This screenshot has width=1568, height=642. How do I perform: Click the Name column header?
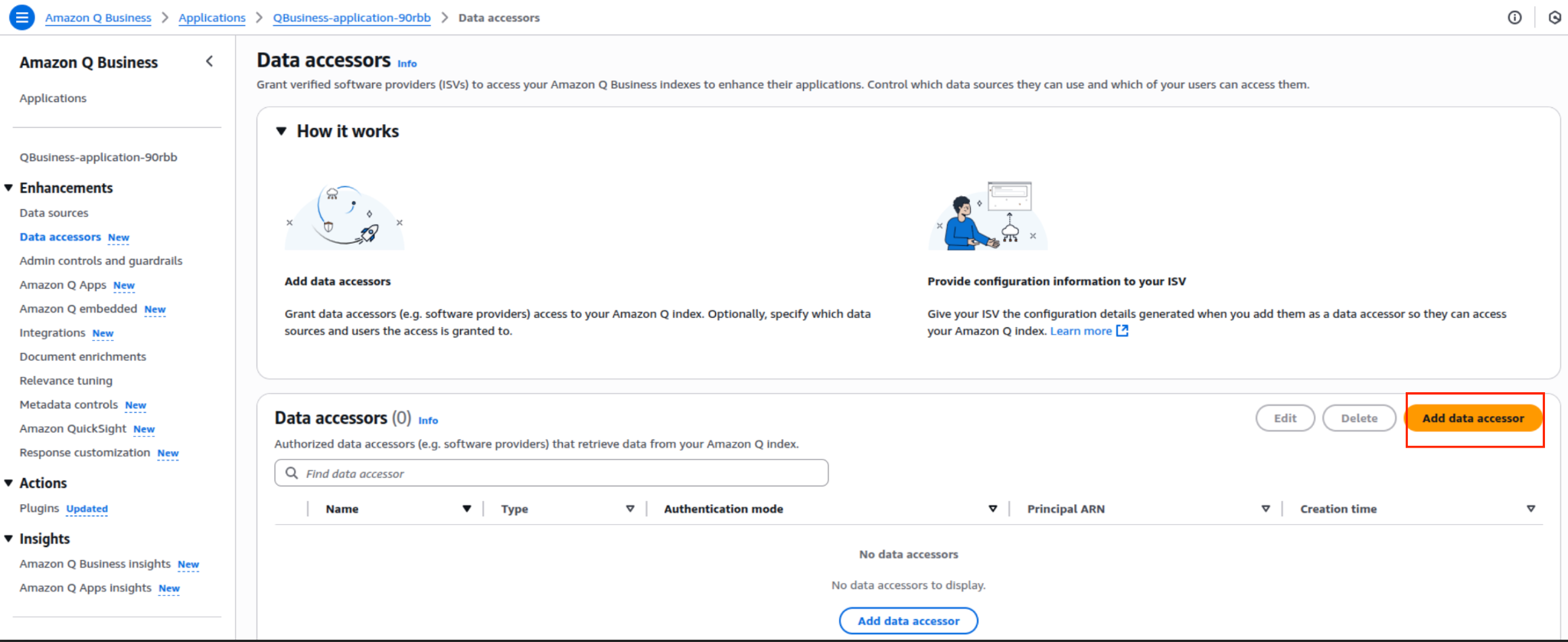pos(342,509)
